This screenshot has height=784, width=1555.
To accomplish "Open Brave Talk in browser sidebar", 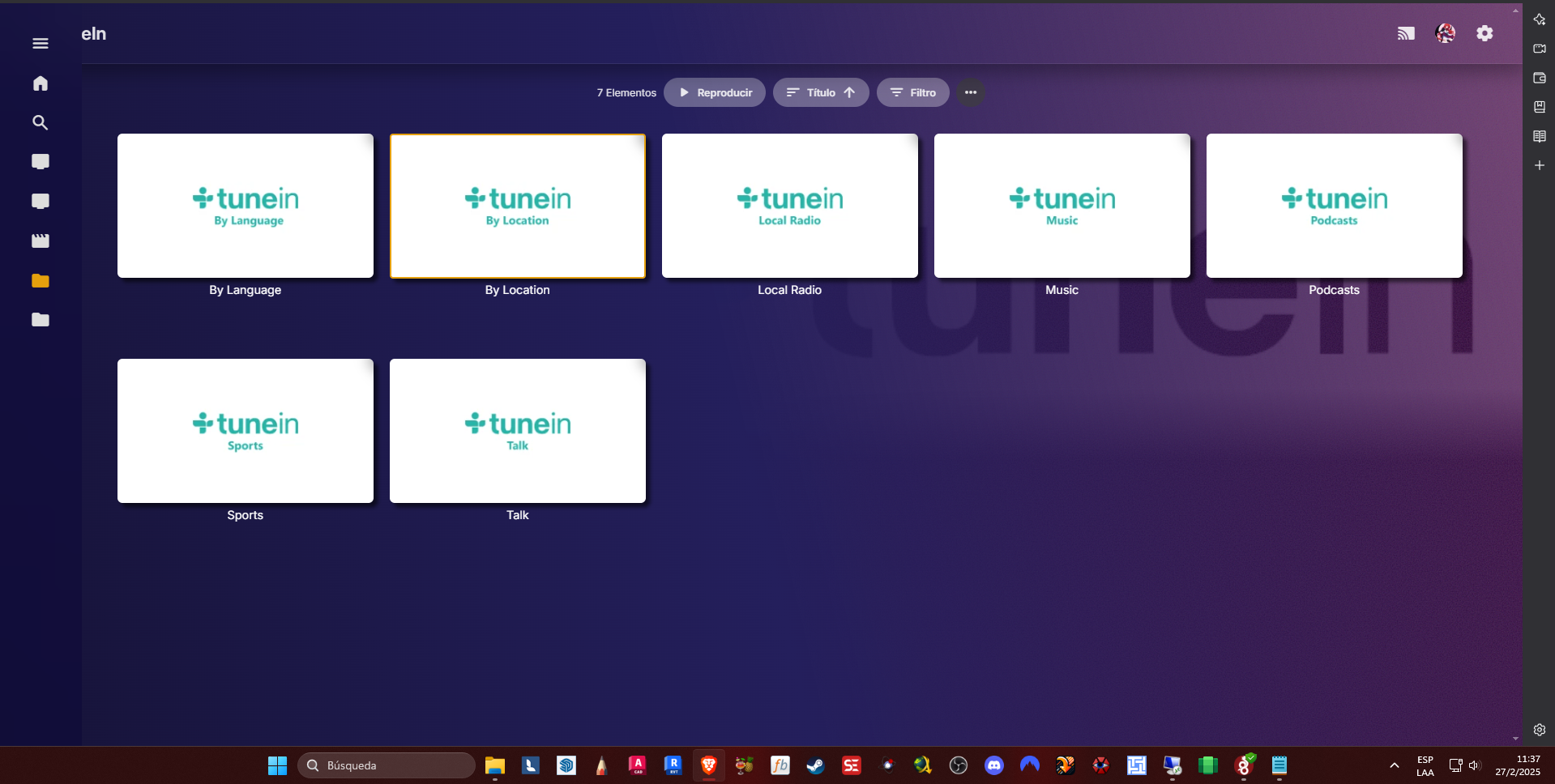I will pos(1540,49).
